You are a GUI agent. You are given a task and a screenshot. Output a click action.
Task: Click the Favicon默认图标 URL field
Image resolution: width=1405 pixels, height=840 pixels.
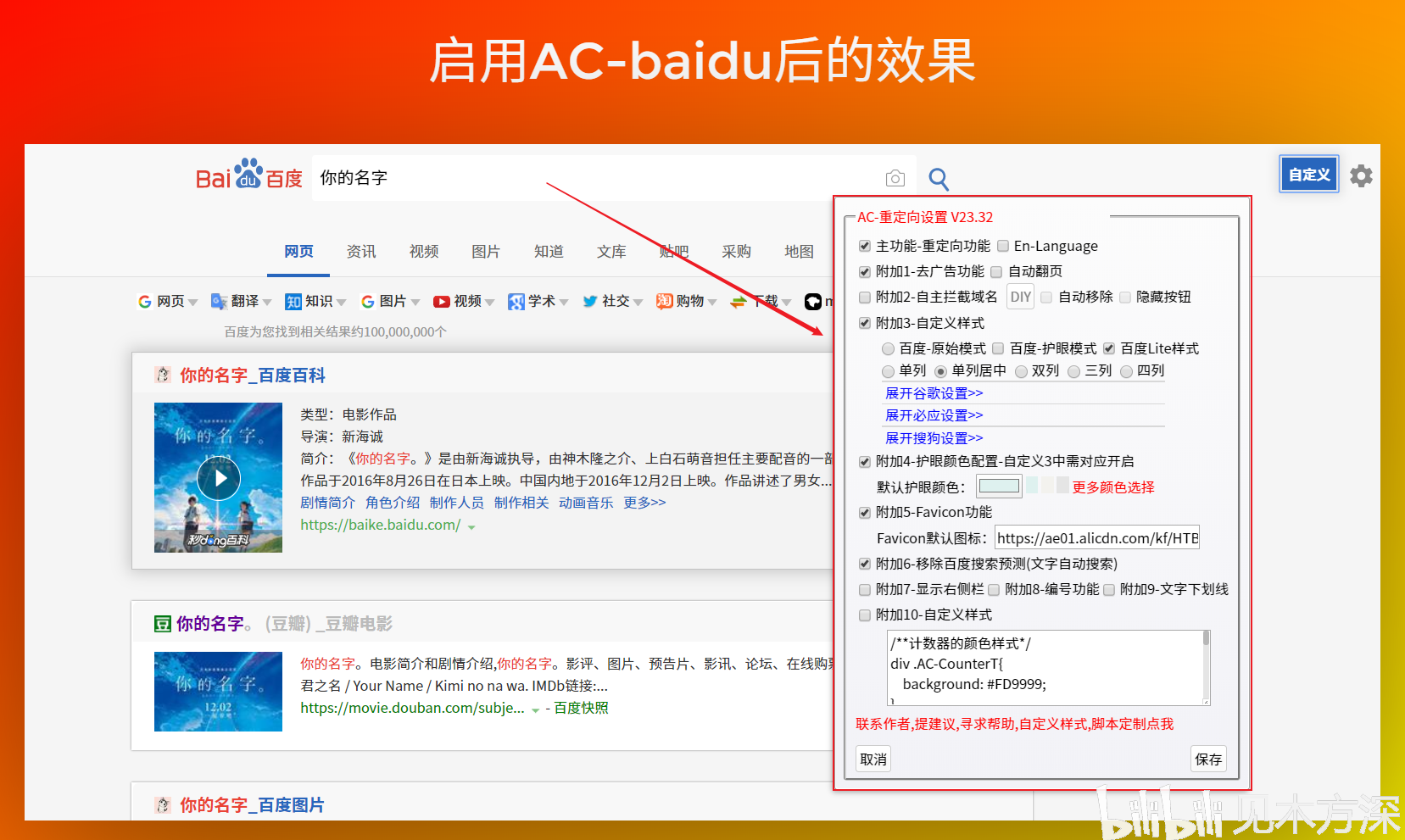click(x=1097, y=538)
